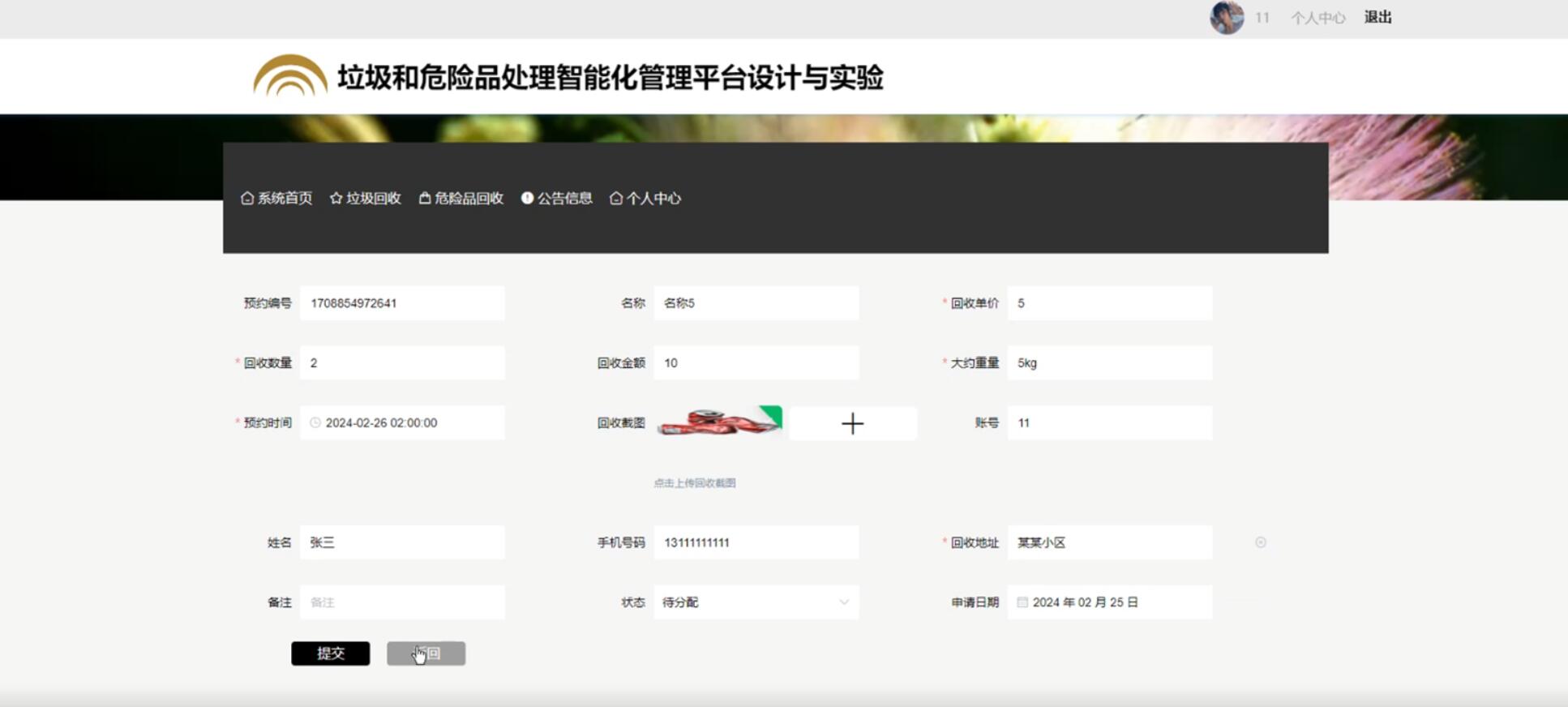This screenshot has width=1568, height=707.
Task: Click the 点击上传回收截图 hint text
Action: coord(695,482)
